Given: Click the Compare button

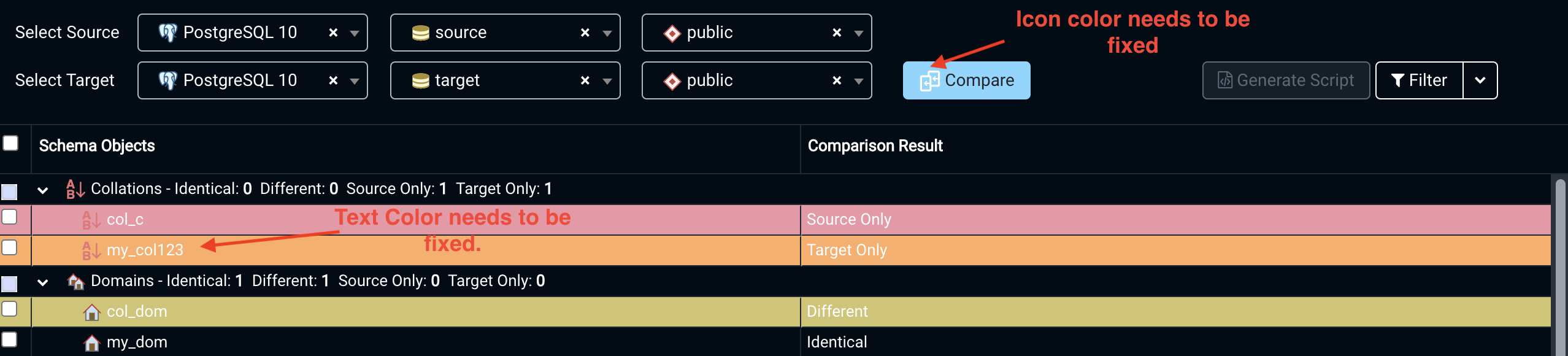Looking at the screenshot, I should 966,80.
